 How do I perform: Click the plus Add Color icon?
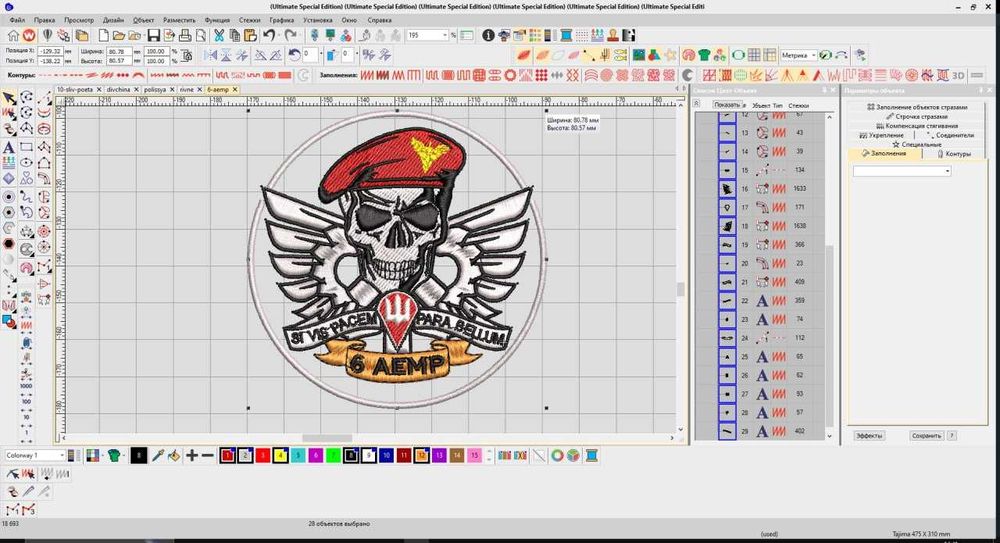[192, 456]
